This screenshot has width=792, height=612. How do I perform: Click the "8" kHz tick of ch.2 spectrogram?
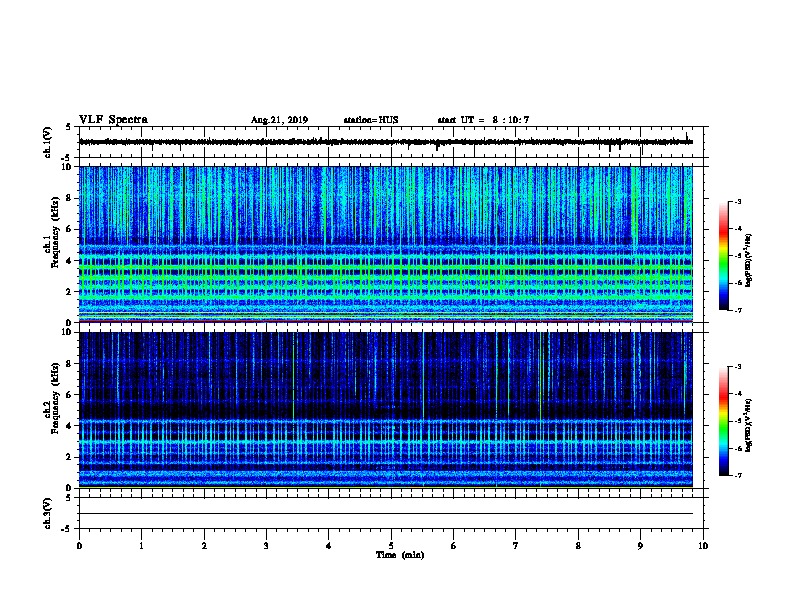pos(70,364)
